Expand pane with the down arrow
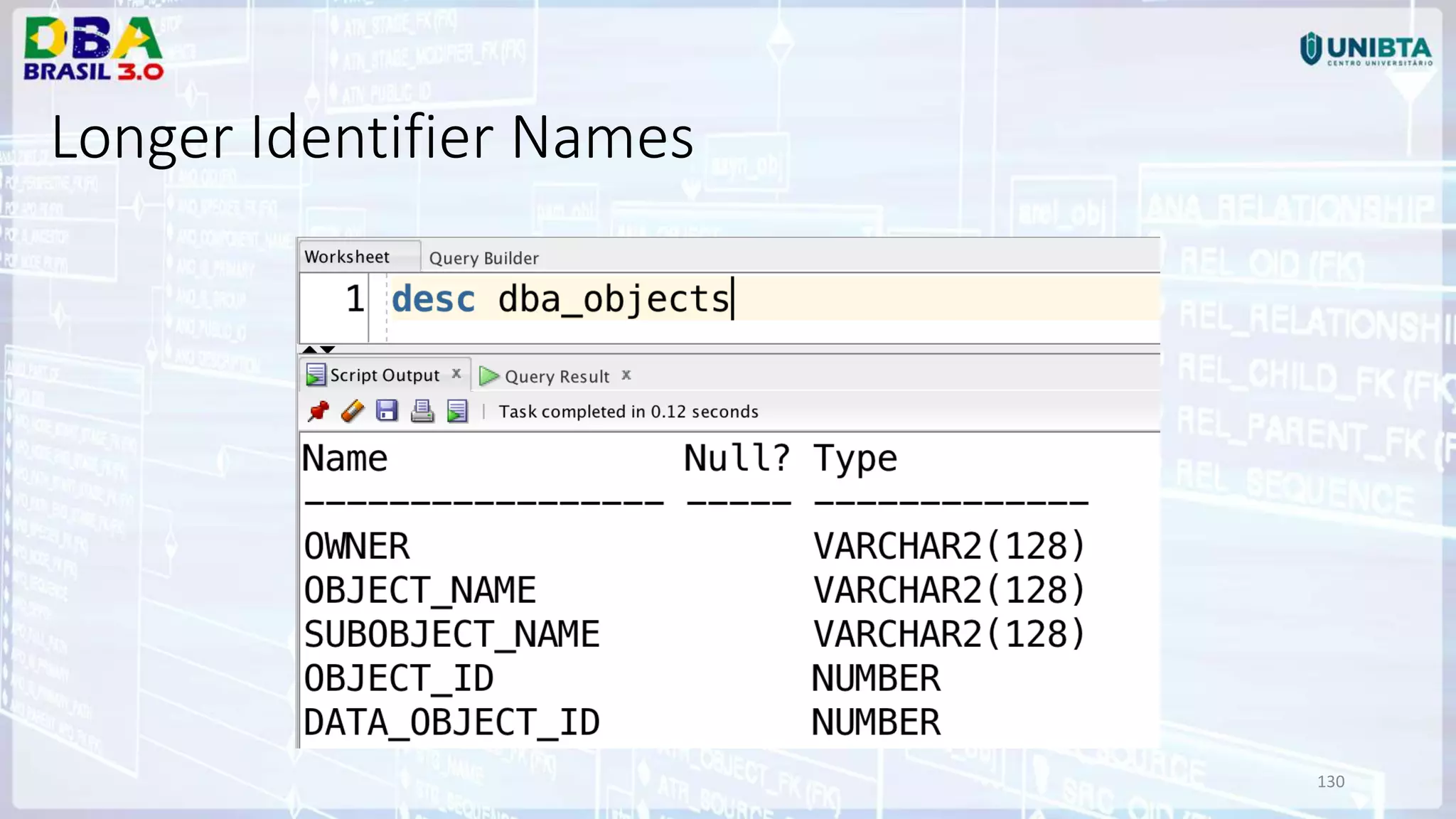Image resolution: width=1456 pixels, height=819 pixels. (x=328, y=349)
